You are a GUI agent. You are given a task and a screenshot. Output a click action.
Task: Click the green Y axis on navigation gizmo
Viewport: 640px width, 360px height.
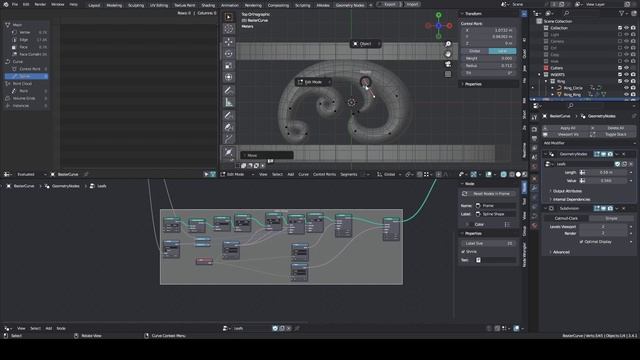pos(438,15)
